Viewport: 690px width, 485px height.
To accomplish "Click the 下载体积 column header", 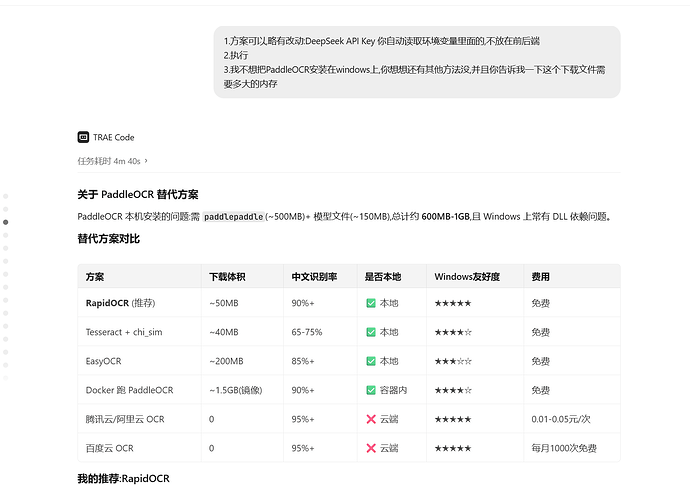I will click(x=227, y=277).
